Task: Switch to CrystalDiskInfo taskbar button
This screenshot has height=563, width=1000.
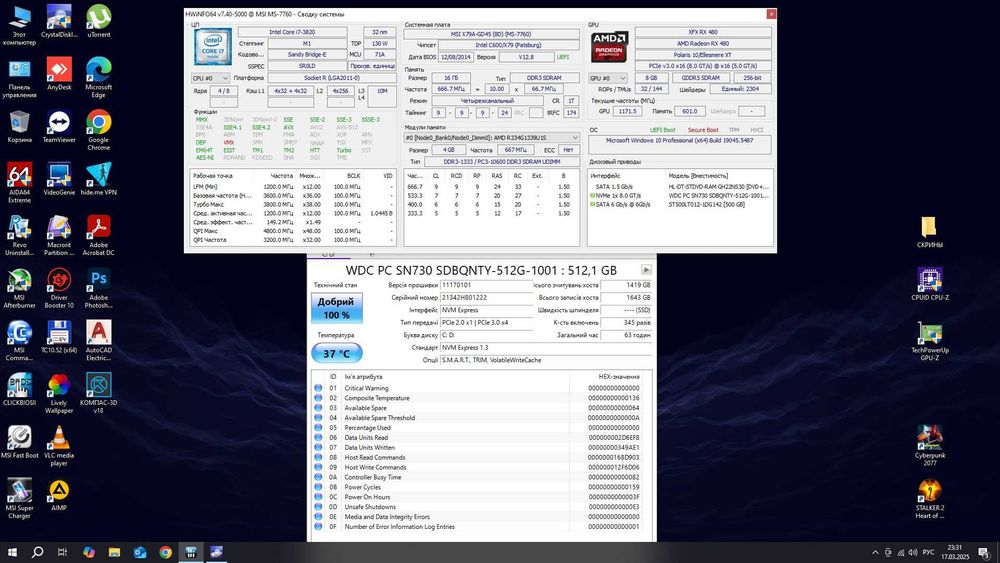Action: [216, 552]
